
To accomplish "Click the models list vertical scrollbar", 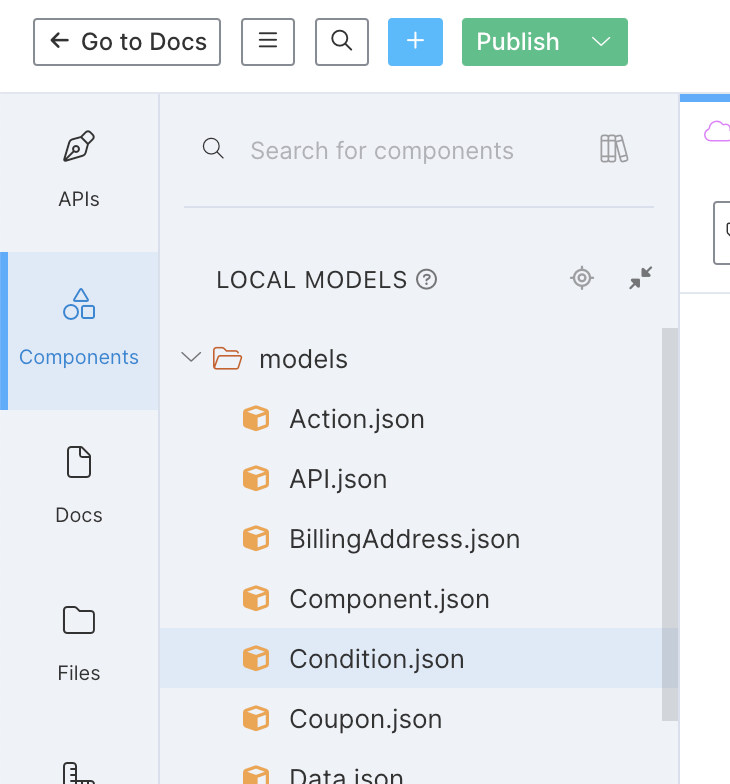I will (670, 520).
